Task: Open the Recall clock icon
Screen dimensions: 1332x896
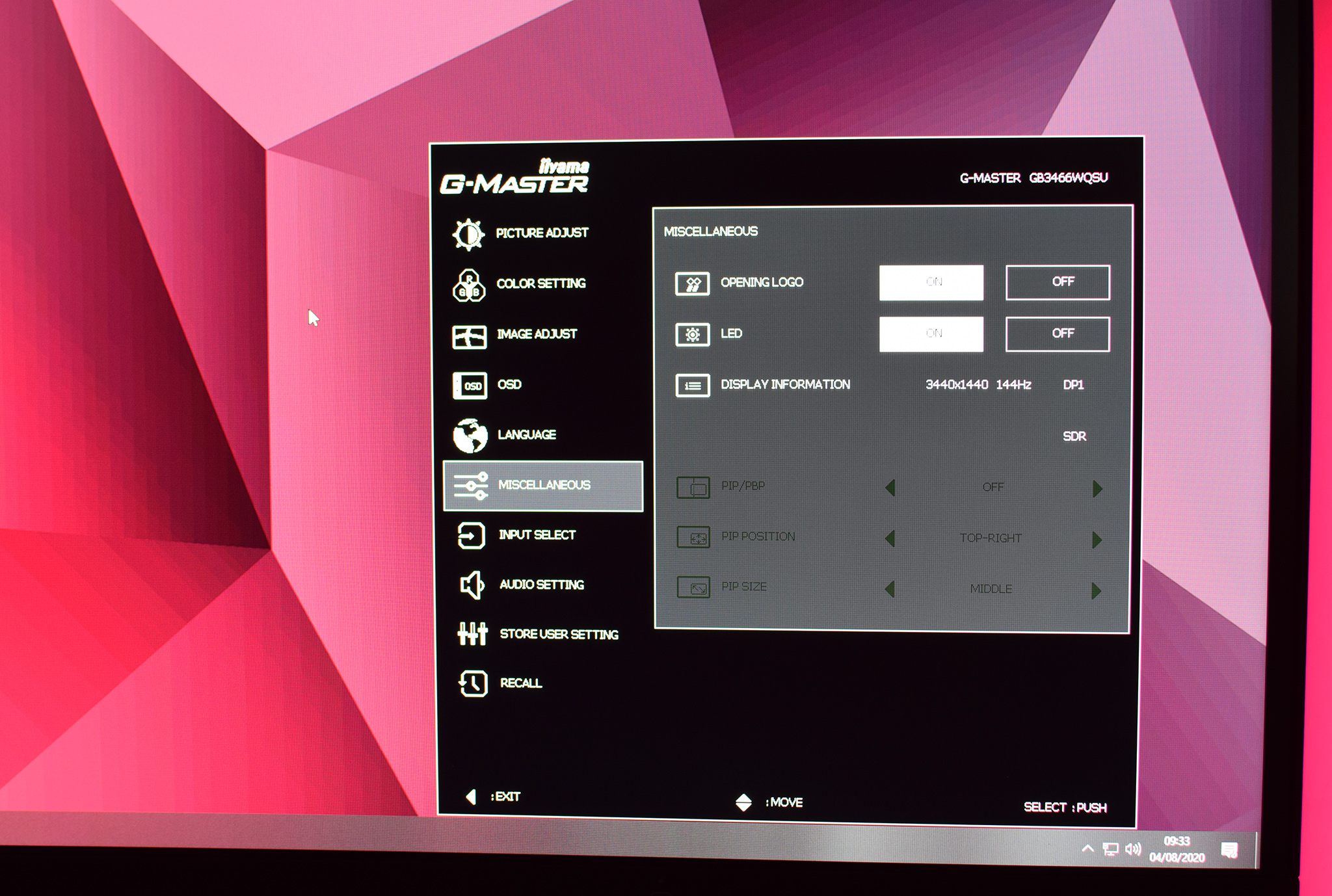Action: click(473, 683)
